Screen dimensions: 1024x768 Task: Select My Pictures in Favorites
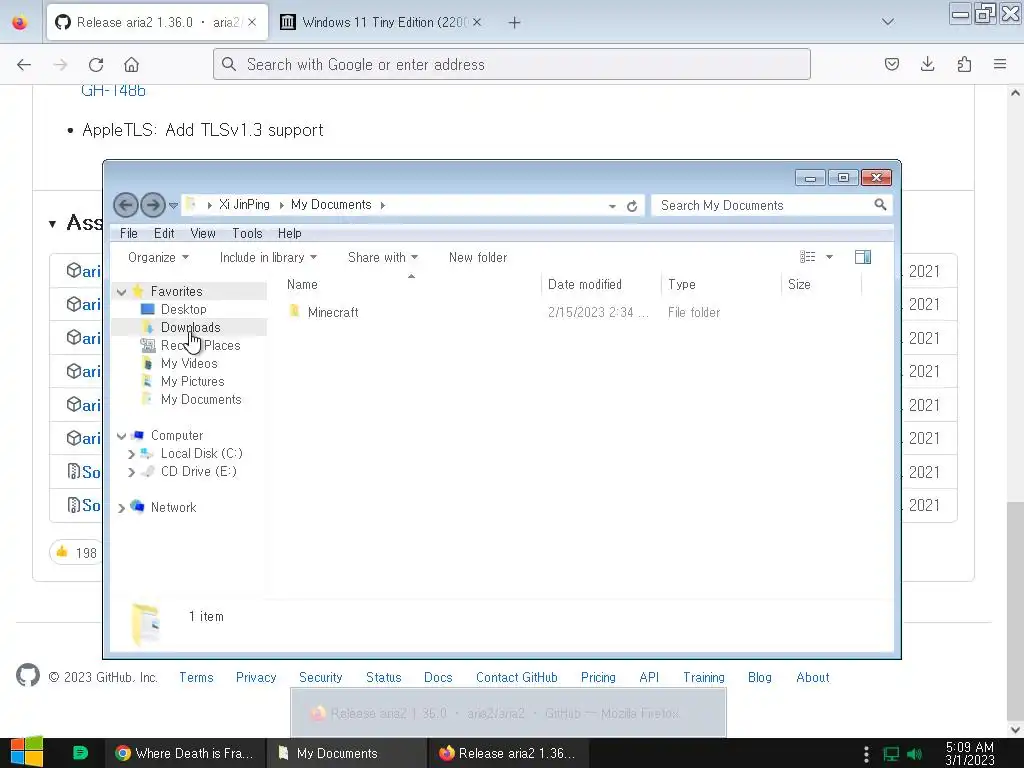point(192,381)
